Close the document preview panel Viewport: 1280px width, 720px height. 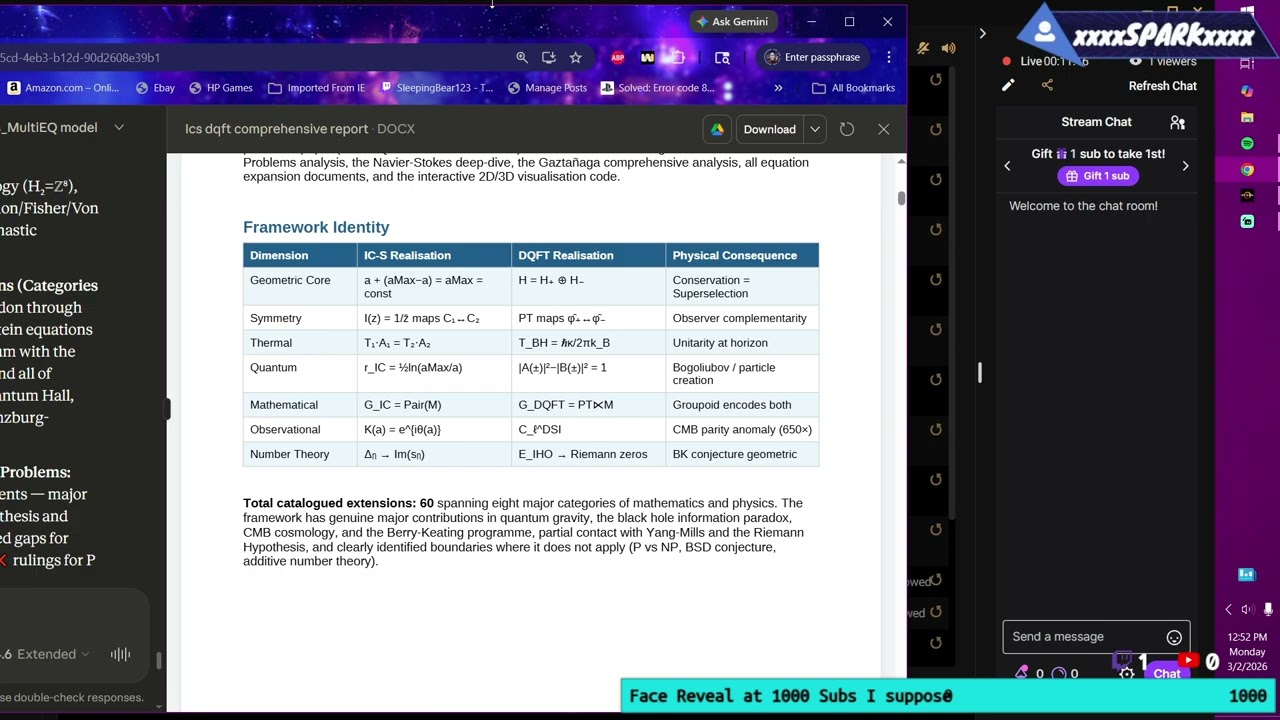pos(883,129)
